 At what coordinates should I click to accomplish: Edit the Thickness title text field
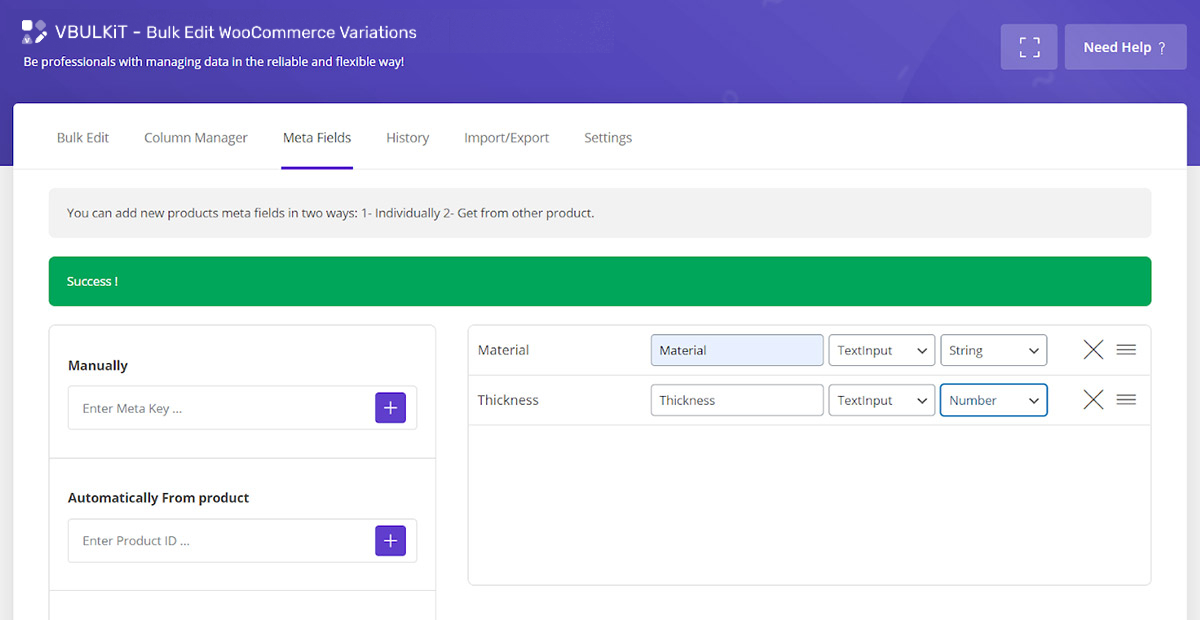[x=736, y=400]
